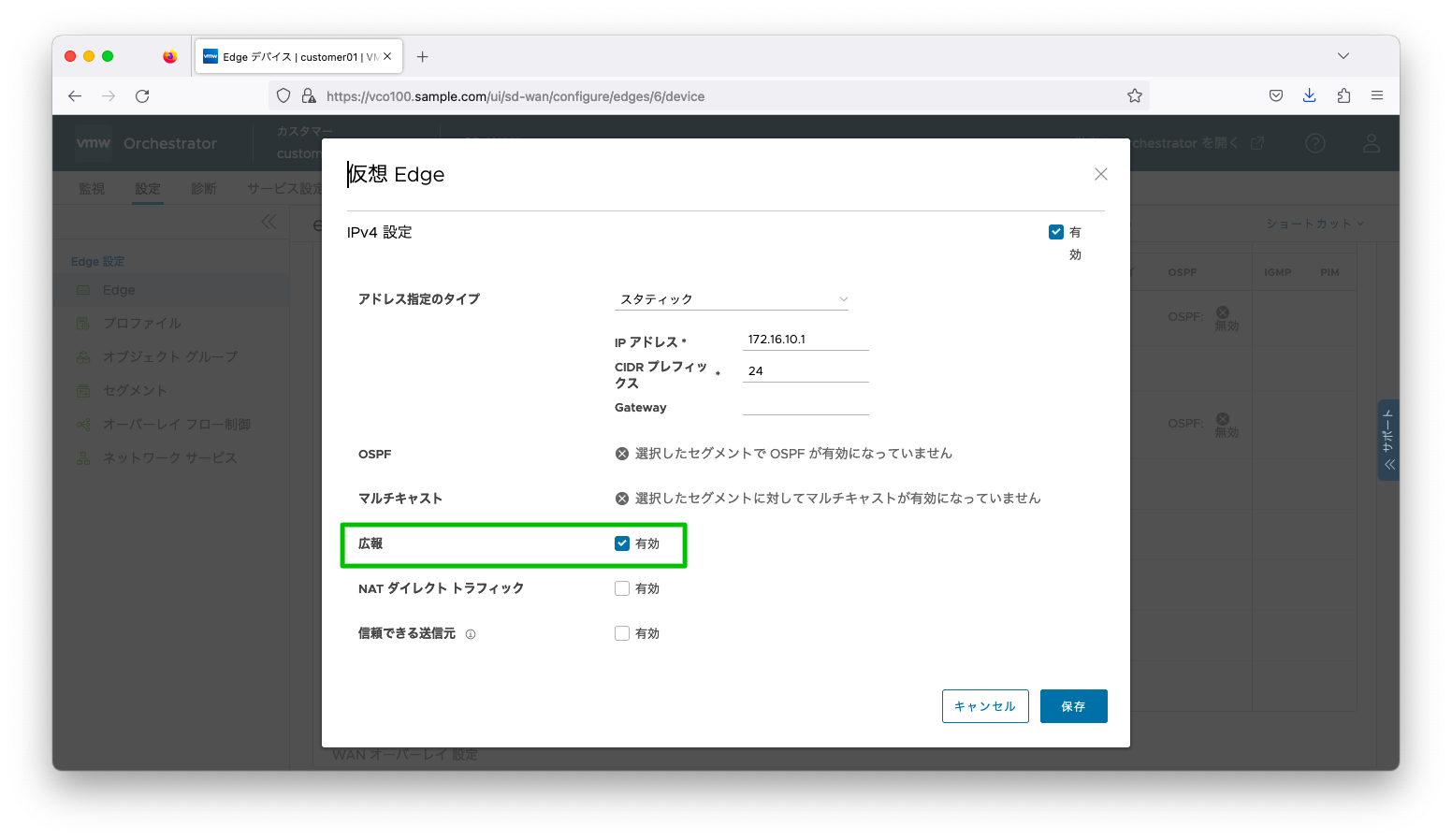This screenshot has height=840, width=1452.
Task: Open アドレス指定のタイプ dropdown
Action: [x=732, y=299]
